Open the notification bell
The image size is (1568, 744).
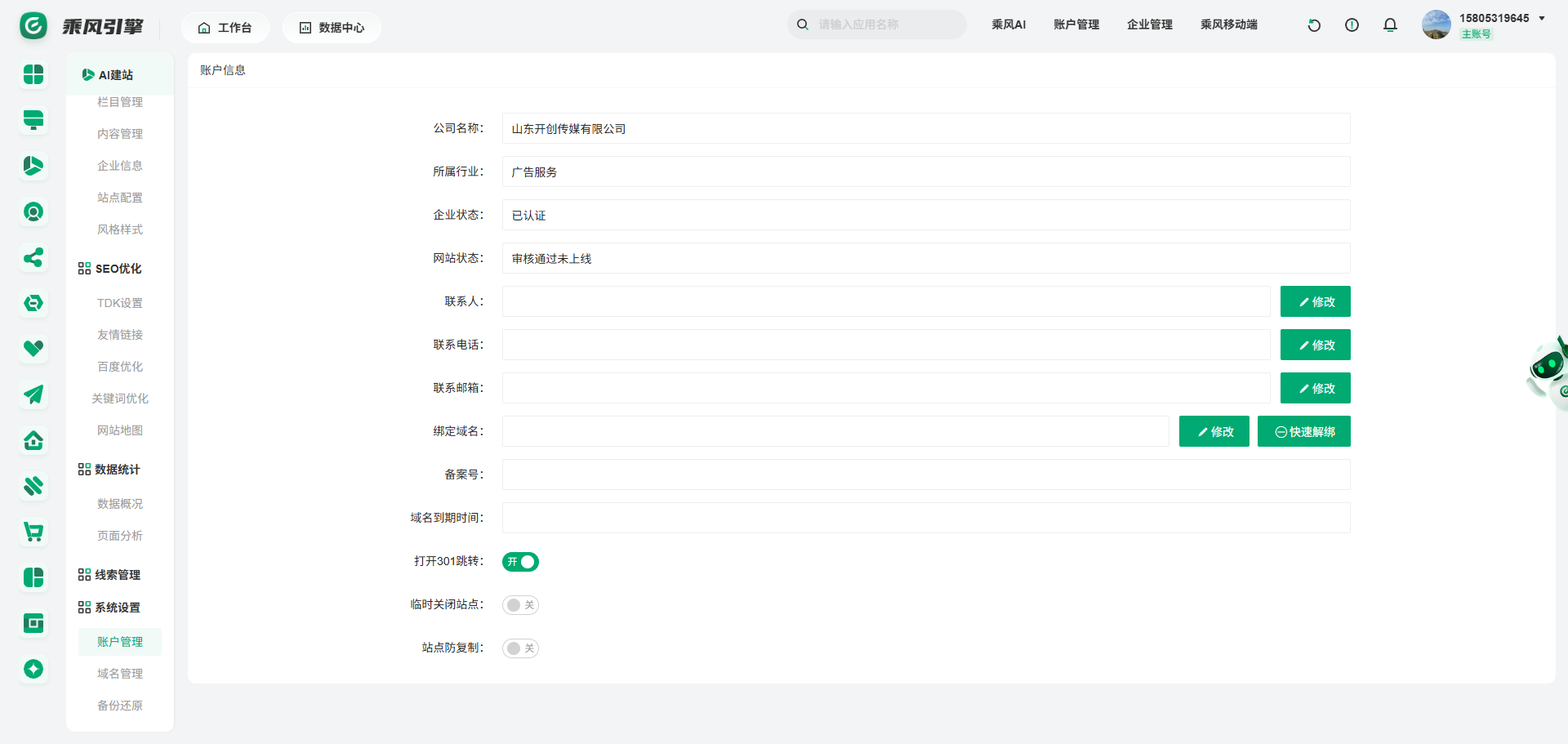1390,25
